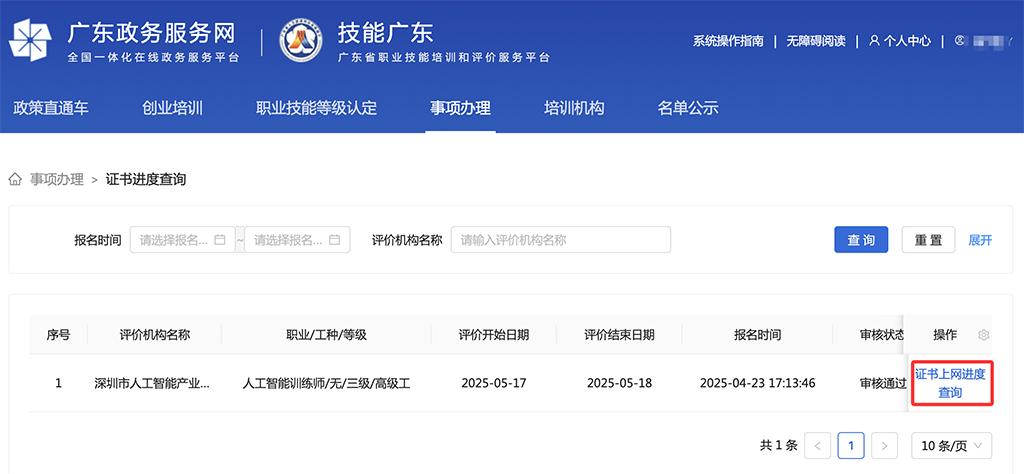
Task: Open the 政策直通车 navigation tab
Action: [x=50, y=108]
